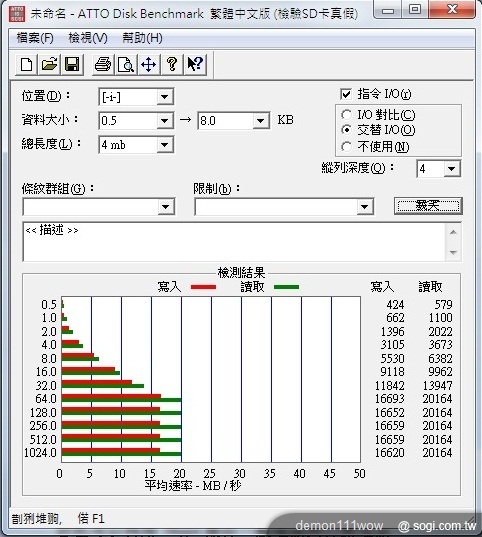Select the I/O 對比 radio option
The height and width of the screenshot is (537, 482).
coord(346,114)
